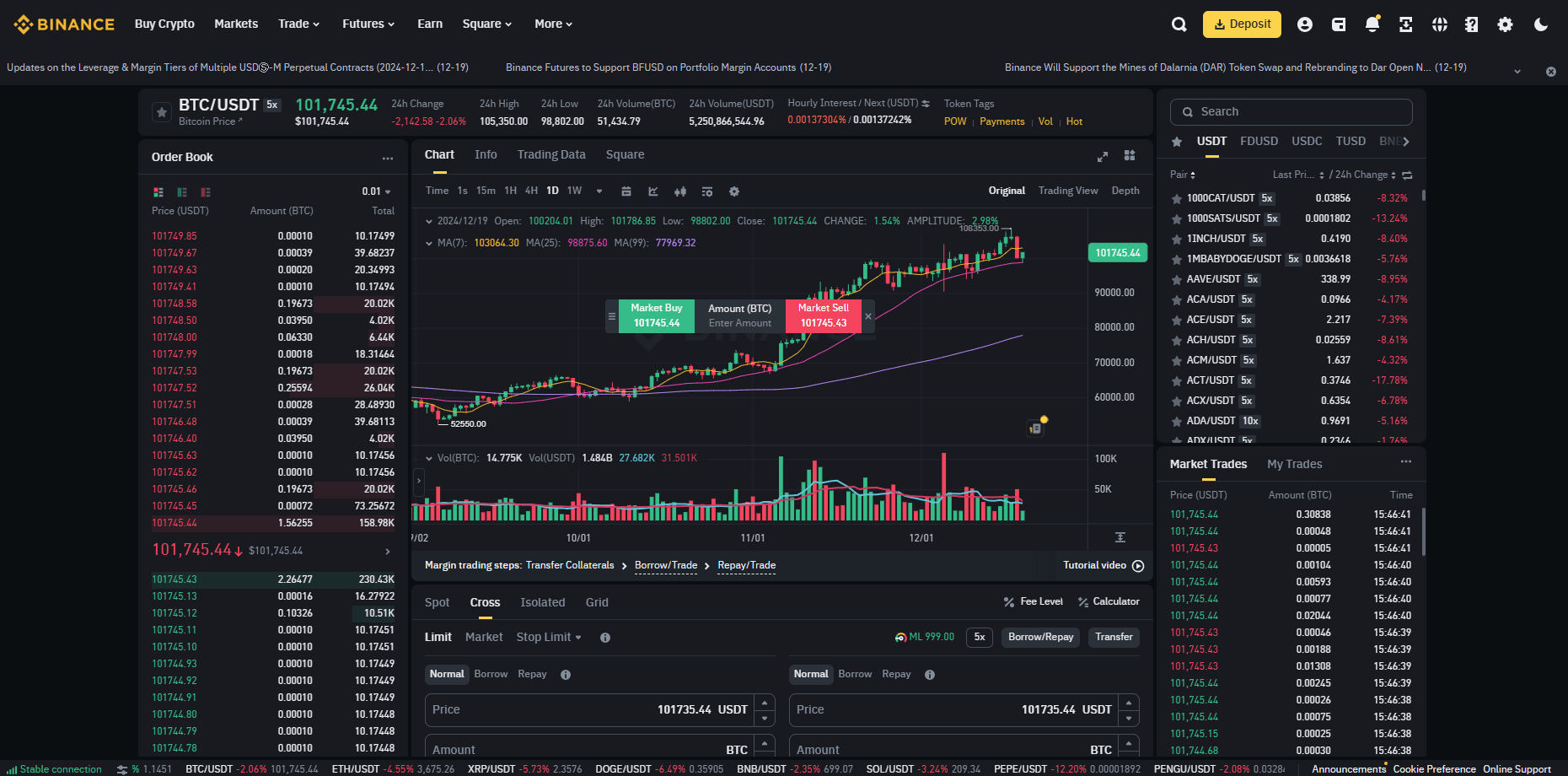Collapse the volume indicator chevron
The height and width of the screenshot is (776, 1568).
(x=429, y=458)
